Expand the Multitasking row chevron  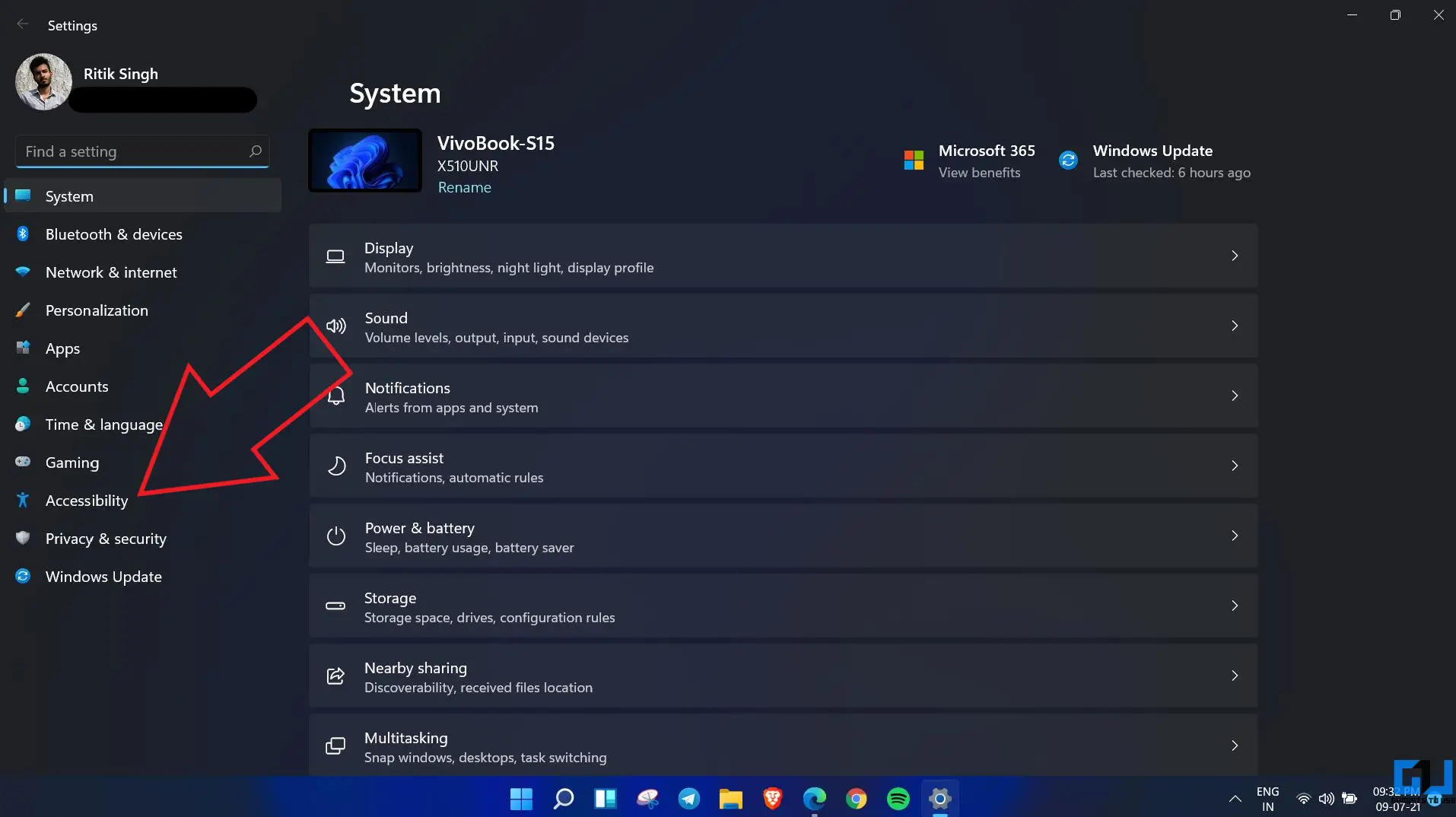(x=1235, y=745)
